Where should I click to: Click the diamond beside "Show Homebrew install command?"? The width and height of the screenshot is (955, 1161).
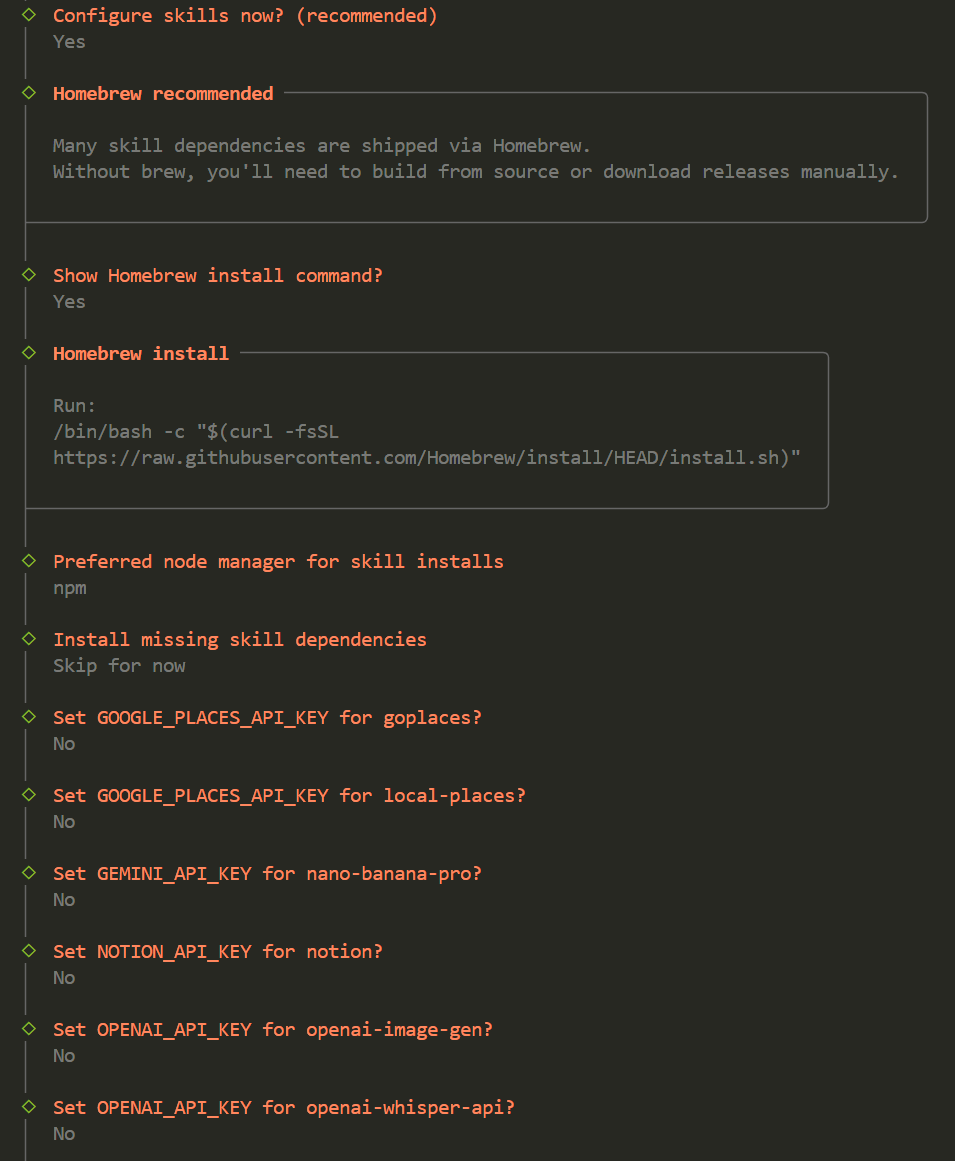(x=29, y=275)
